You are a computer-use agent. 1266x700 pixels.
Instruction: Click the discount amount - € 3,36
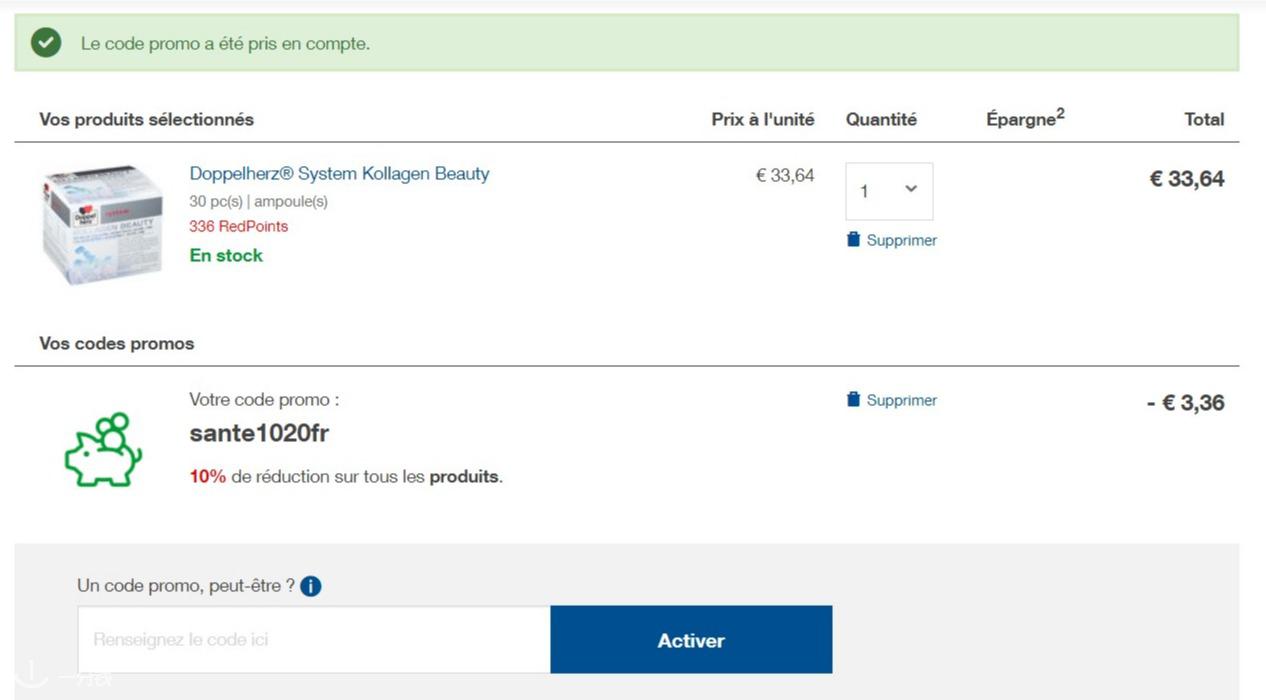coord(1185,403)
